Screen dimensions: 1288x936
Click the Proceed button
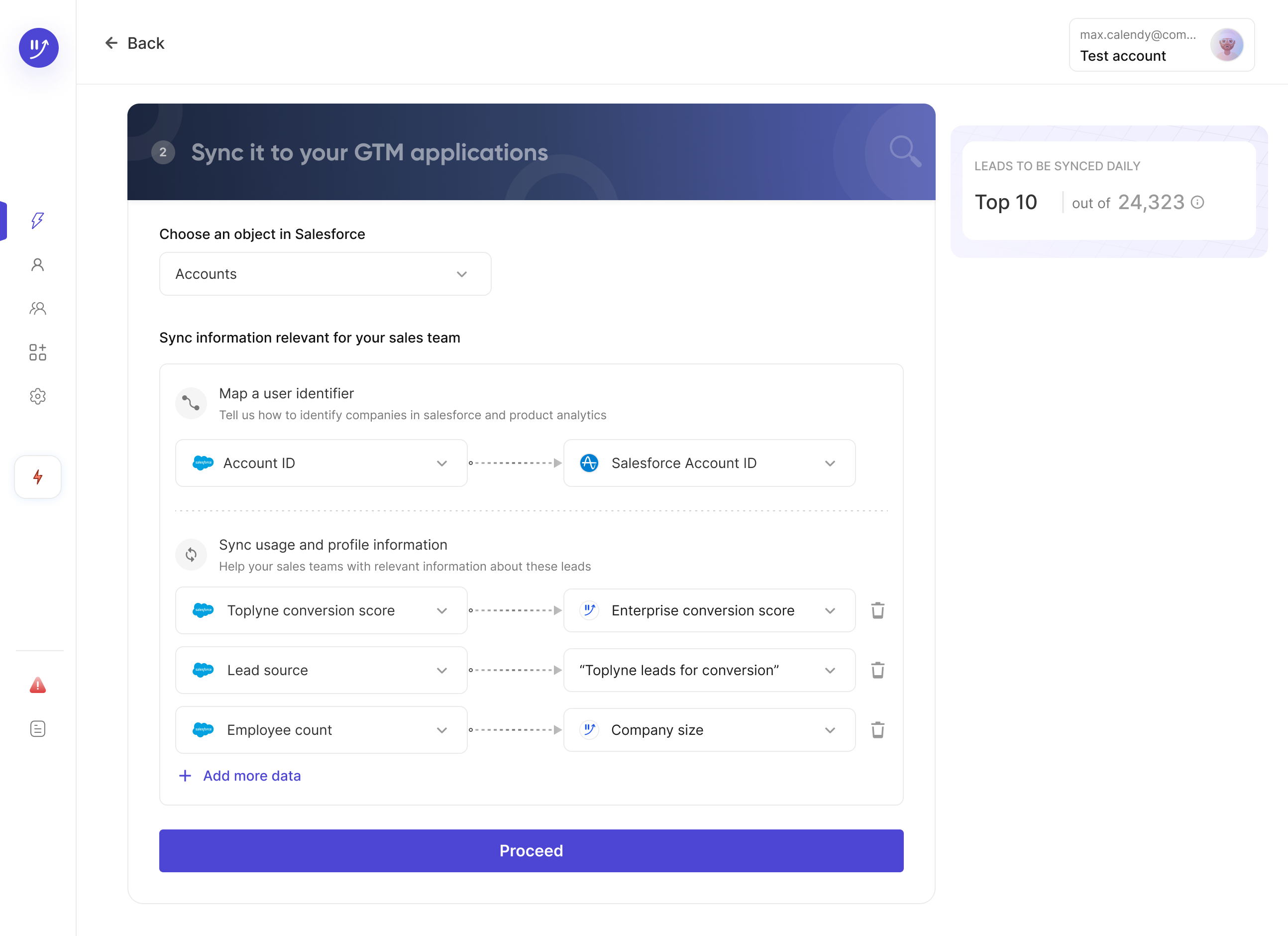pyautogui.click(x=531, y=851)
